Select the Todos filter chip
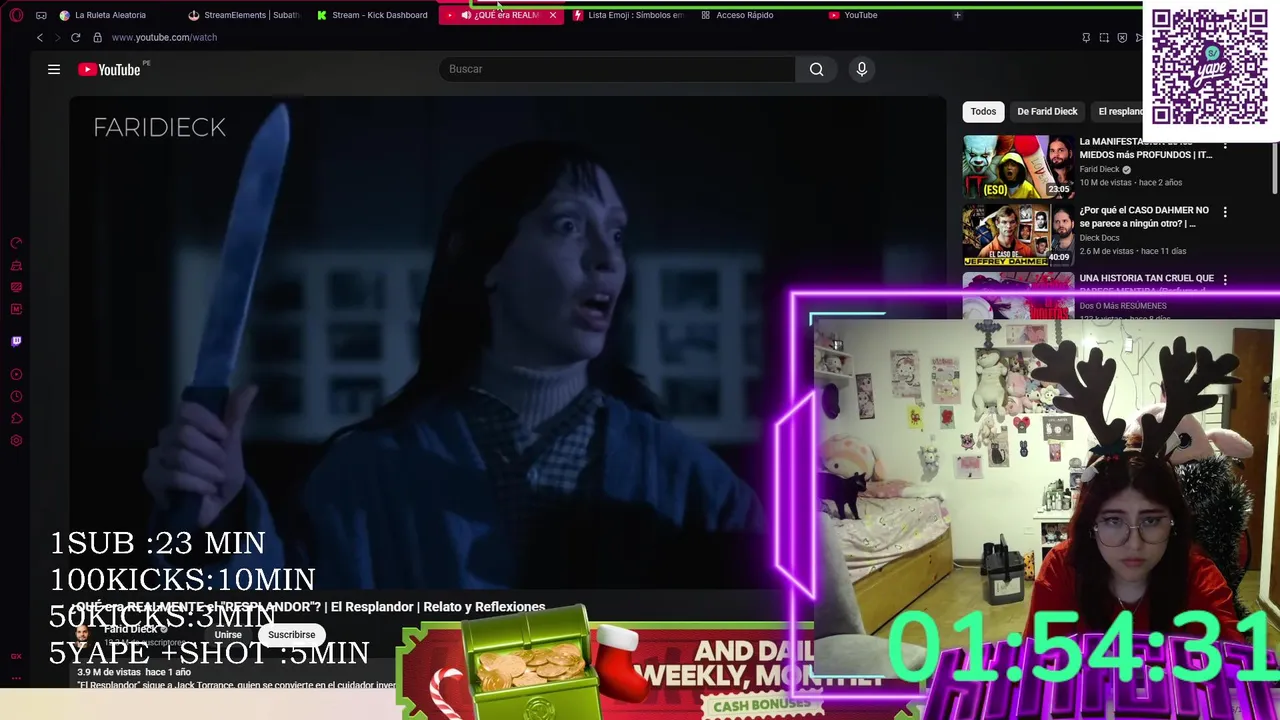This screenshot has height=720, width=1280. coord(983,111)
